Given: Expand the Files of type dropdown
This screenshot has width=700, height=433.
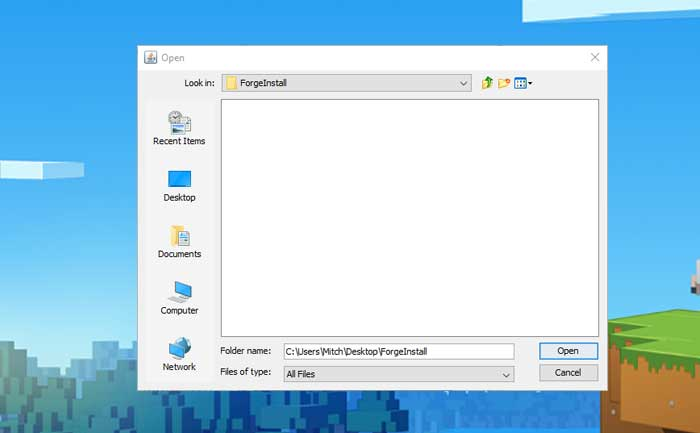Looking at the screenshot, I should click(399, 374).
